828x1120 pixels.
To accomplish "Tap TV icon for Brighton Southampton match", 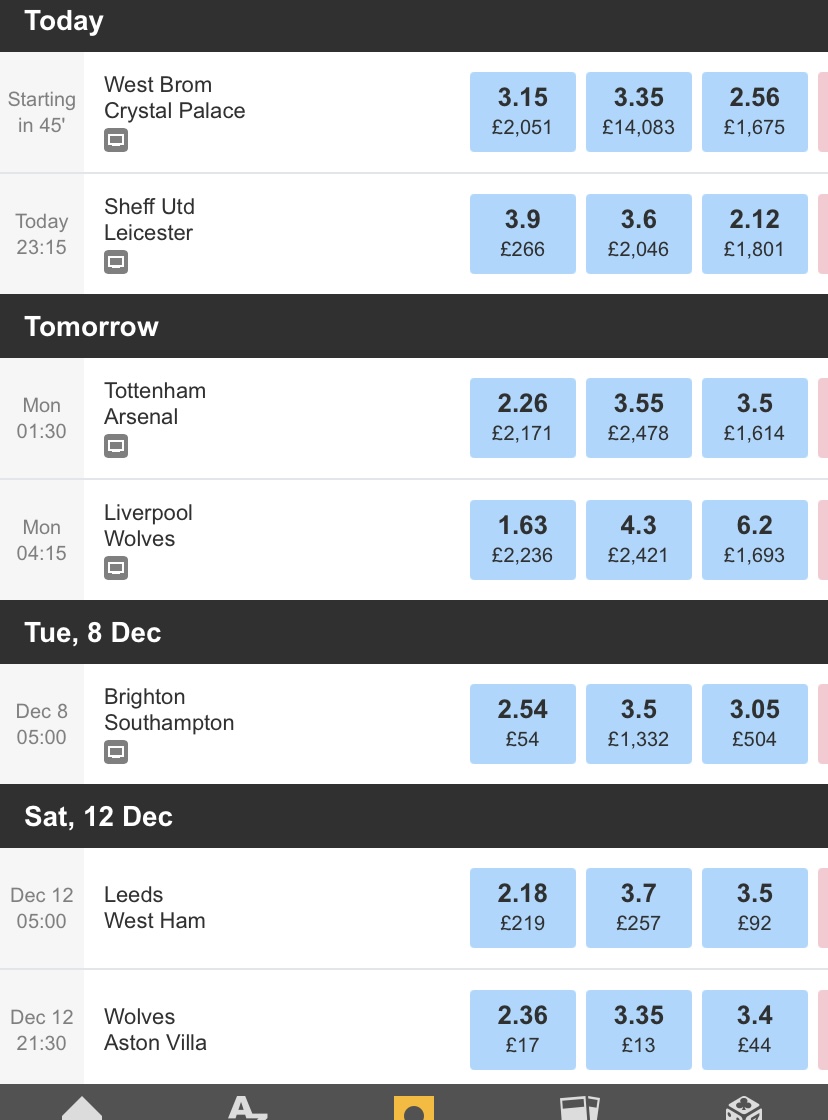I will click(116, 752).
